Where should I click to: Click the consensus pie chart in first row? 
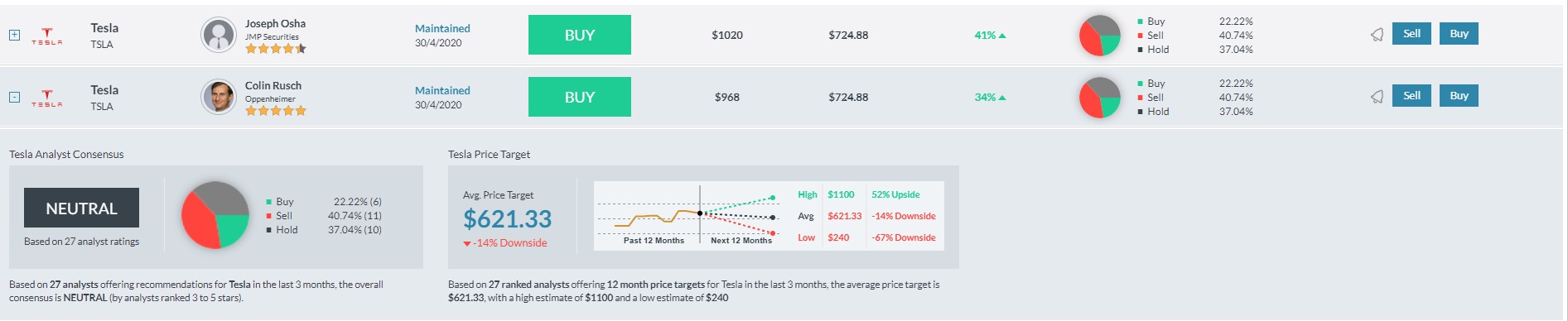[x=1100, y=36]
